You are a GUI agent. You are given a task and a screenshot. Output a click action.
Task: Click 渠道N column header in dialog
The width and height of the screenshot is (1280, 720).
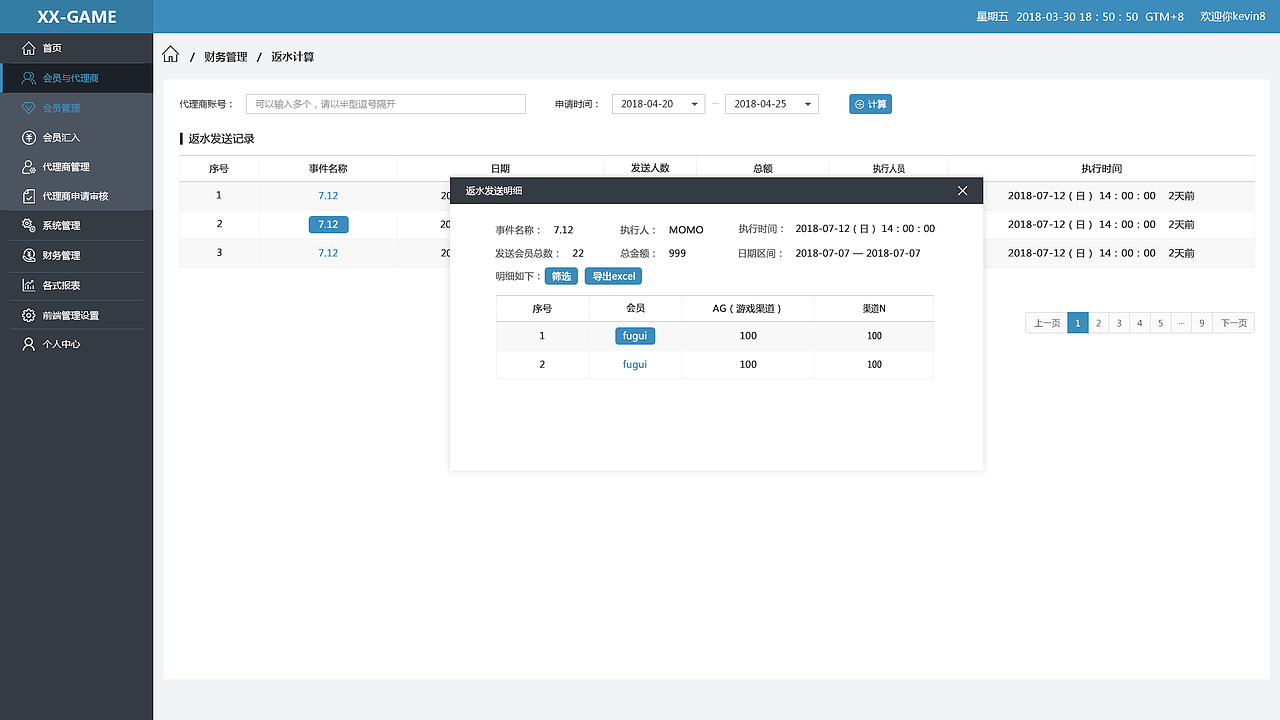(874, 309)
